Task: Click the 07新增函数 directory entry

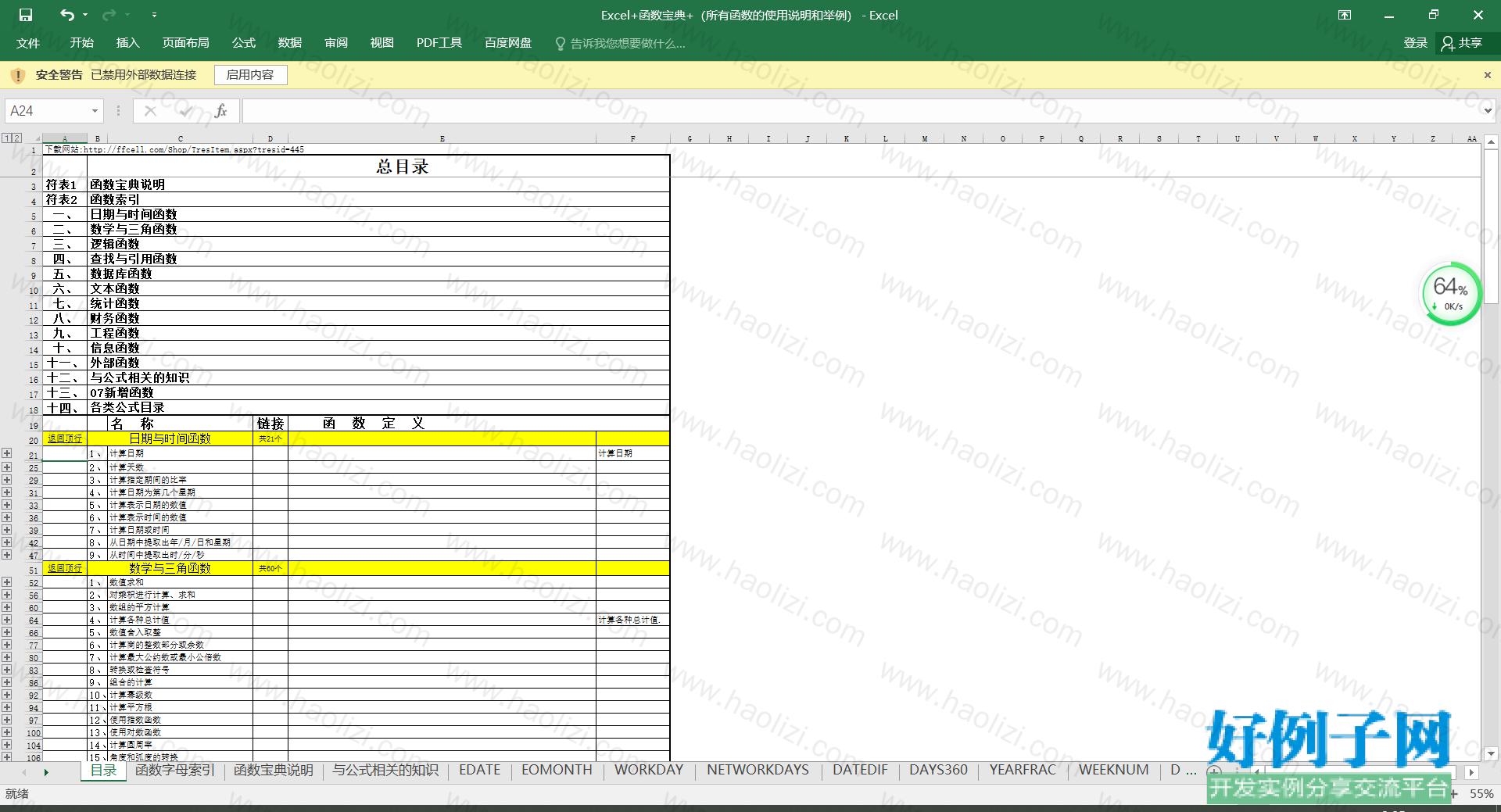Action: coord(122,392)
